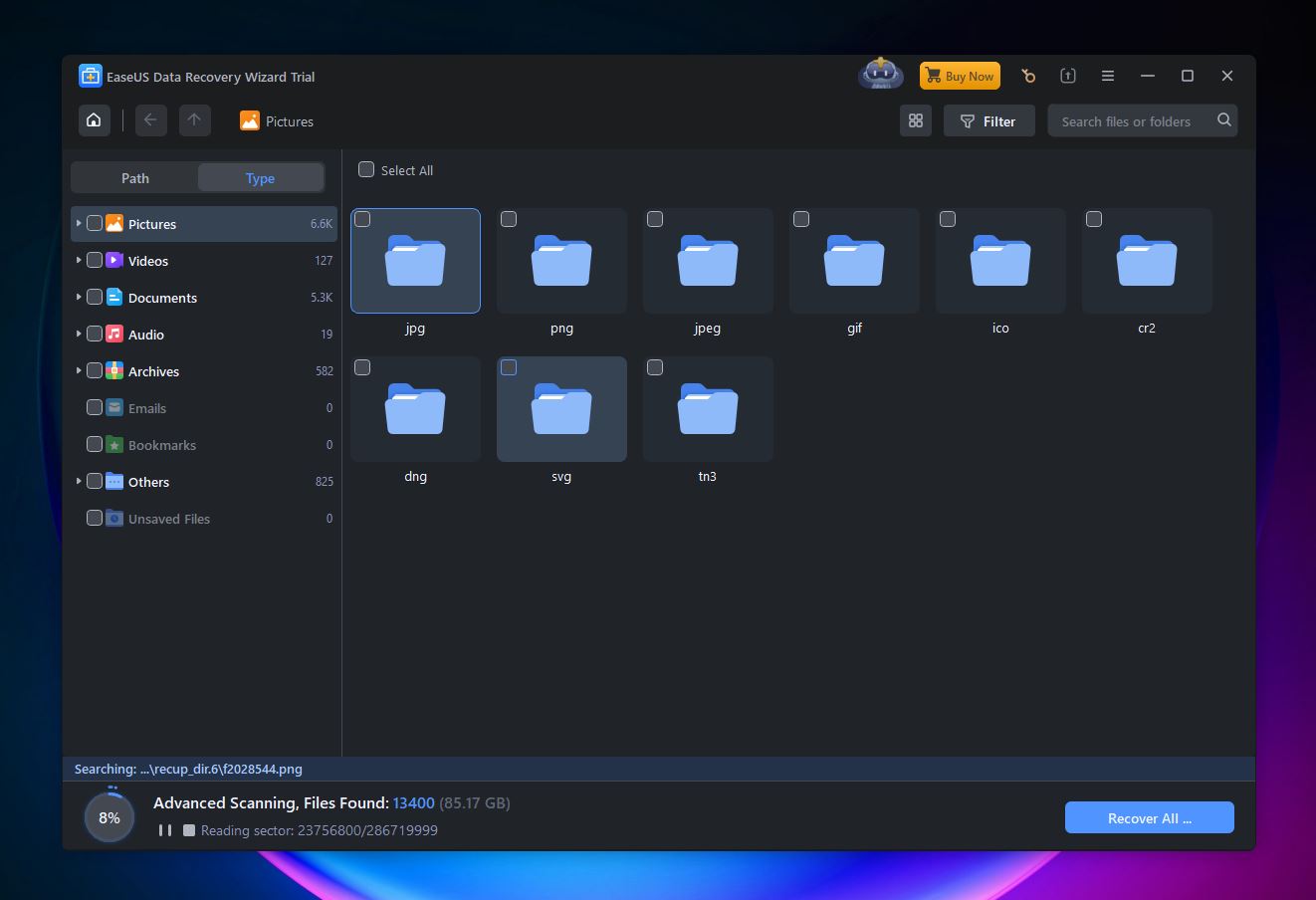This screenshot has height=900, width=1316.
Task: Expand the Documents tree node
Action: [79, 297]
